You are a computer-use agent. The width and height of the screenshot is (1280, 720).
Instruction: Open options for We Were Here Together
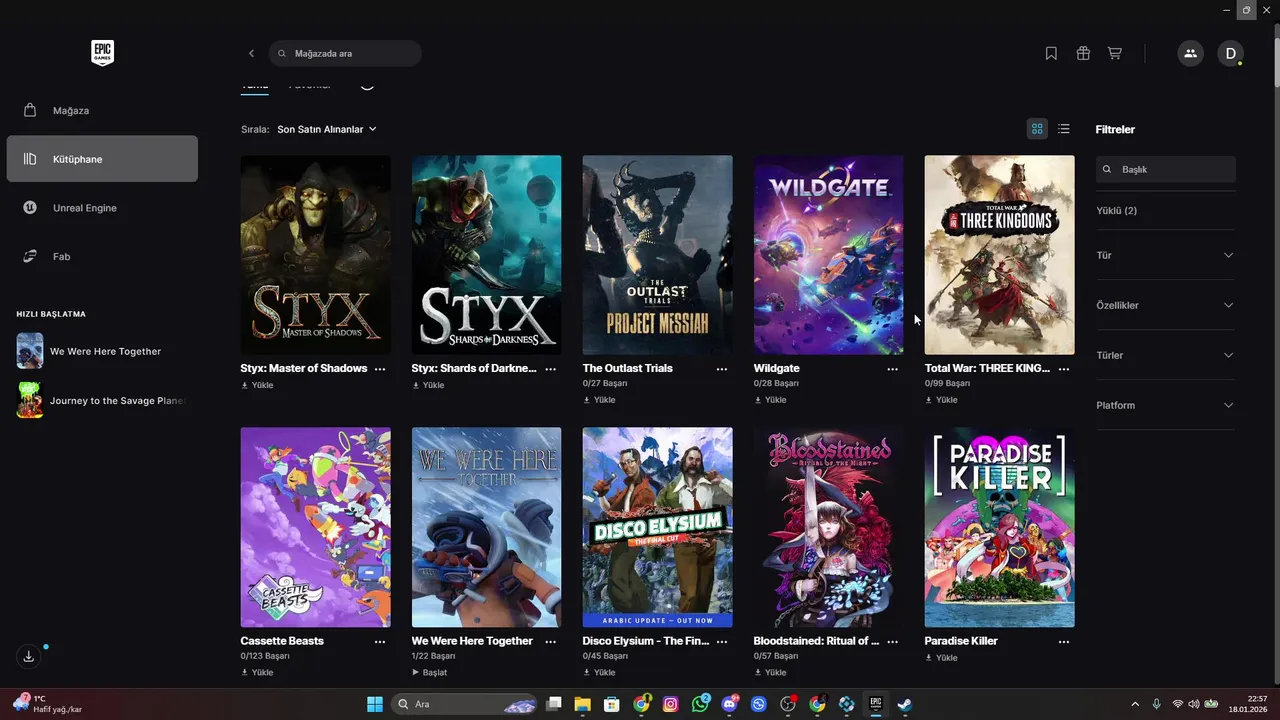pos(551,642)
